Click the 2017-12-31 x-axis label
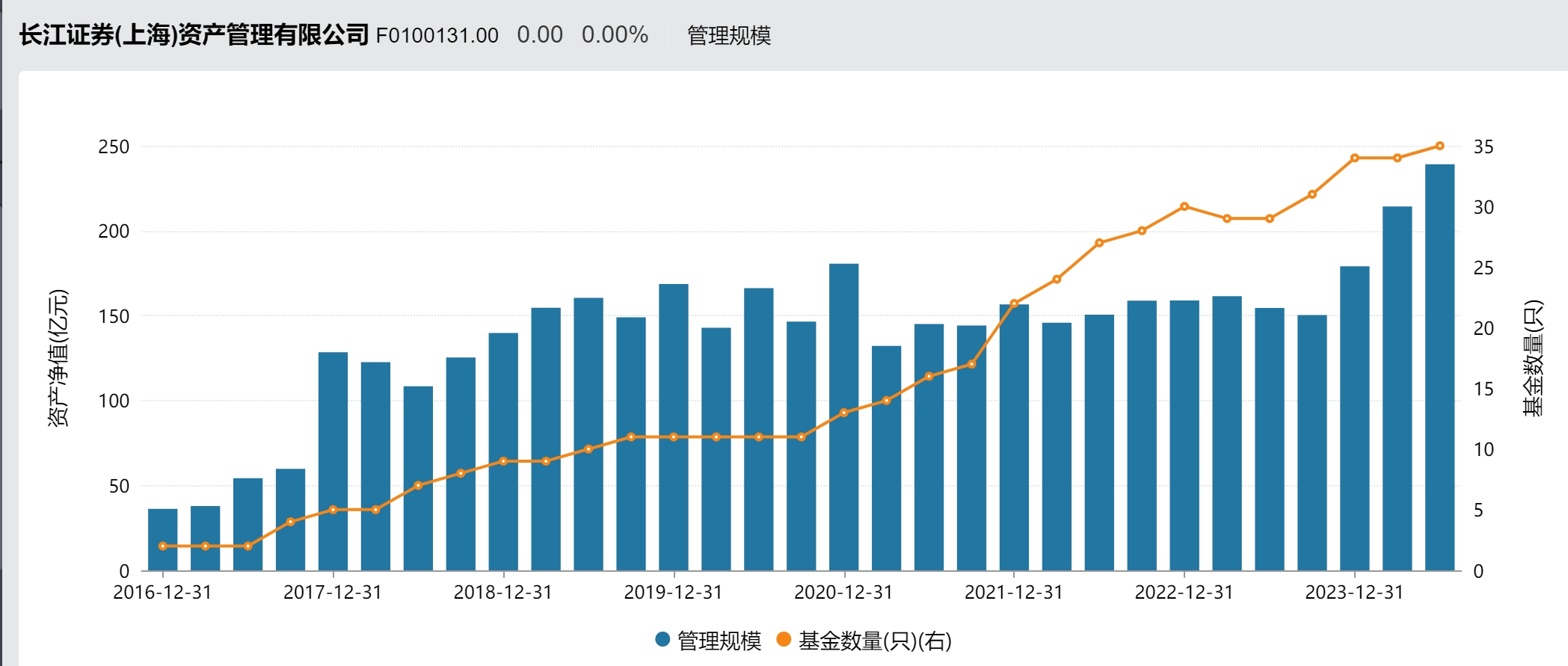Screen dimensions: 1568x666 [x=333, y=593]
